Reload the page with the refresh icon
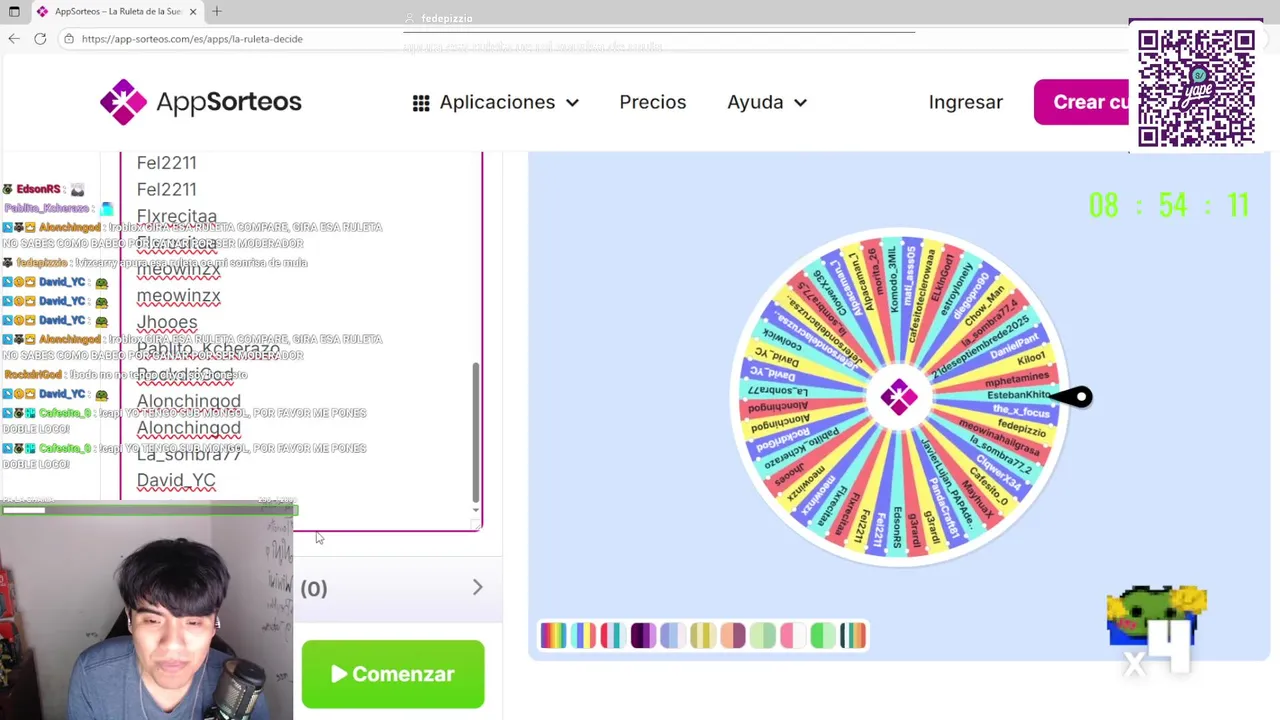 click(40, 39)
